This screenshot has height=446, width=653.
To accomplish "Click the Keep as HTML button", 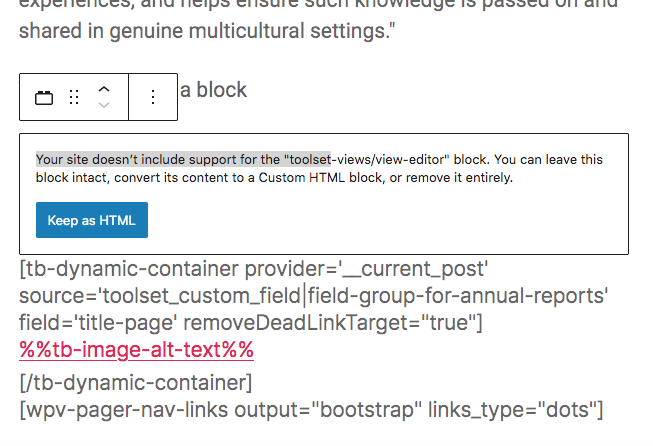I will [92, 220].
